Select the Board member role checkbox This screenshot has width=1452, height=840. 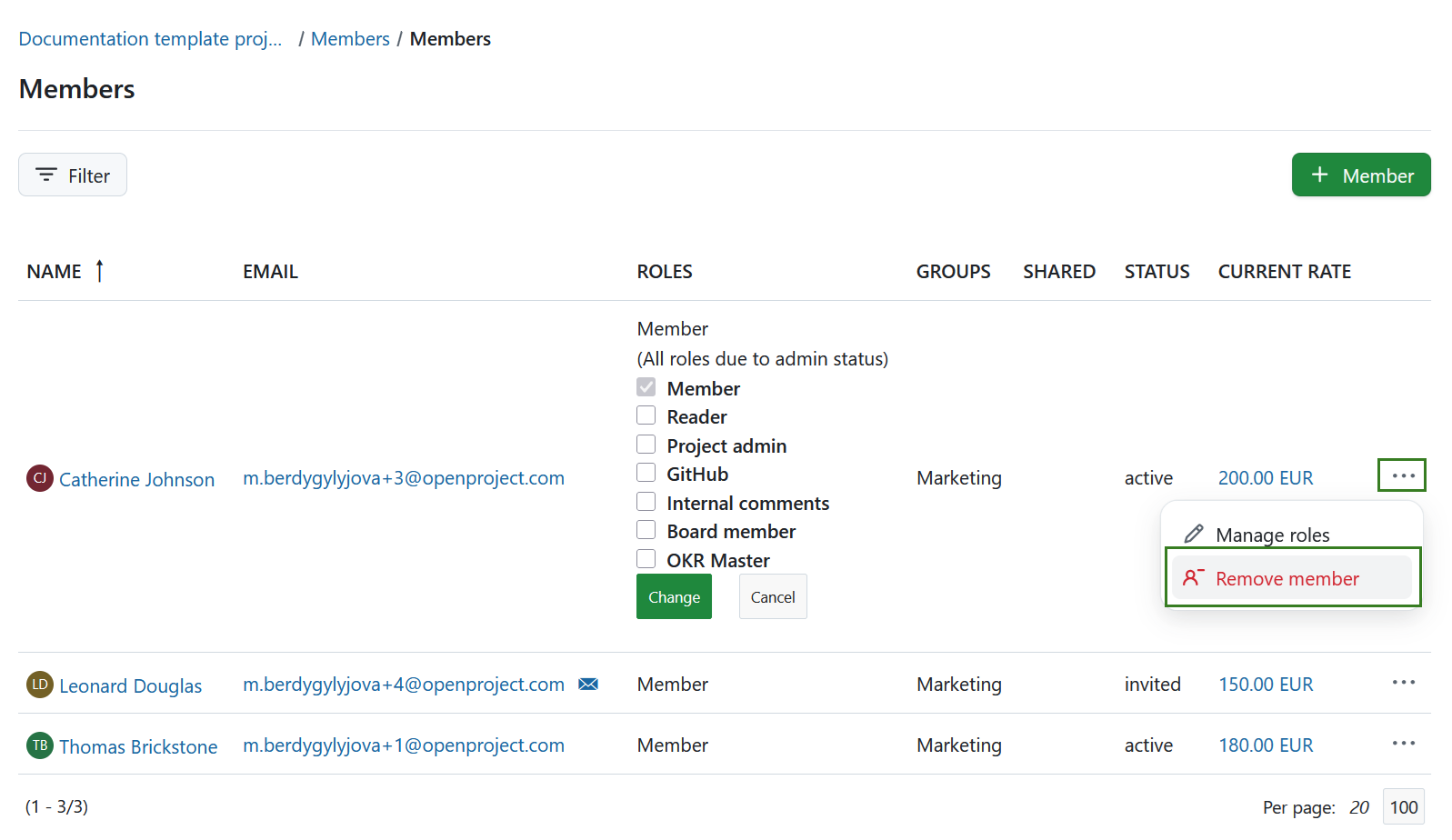(x=646, y=530)
